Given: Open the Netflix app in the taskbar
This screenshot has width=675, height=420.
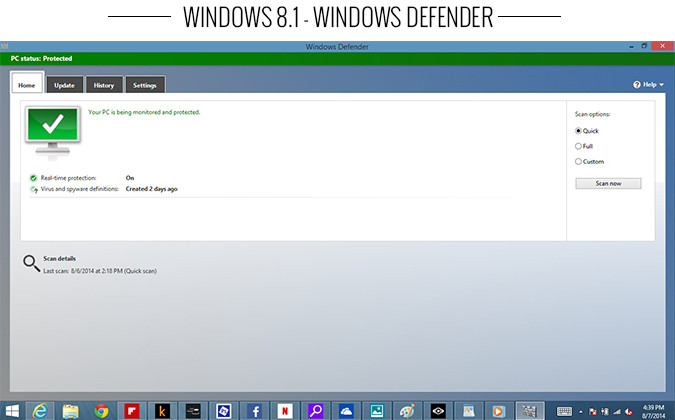Looking at the screenshot, I should coord(284,410).
